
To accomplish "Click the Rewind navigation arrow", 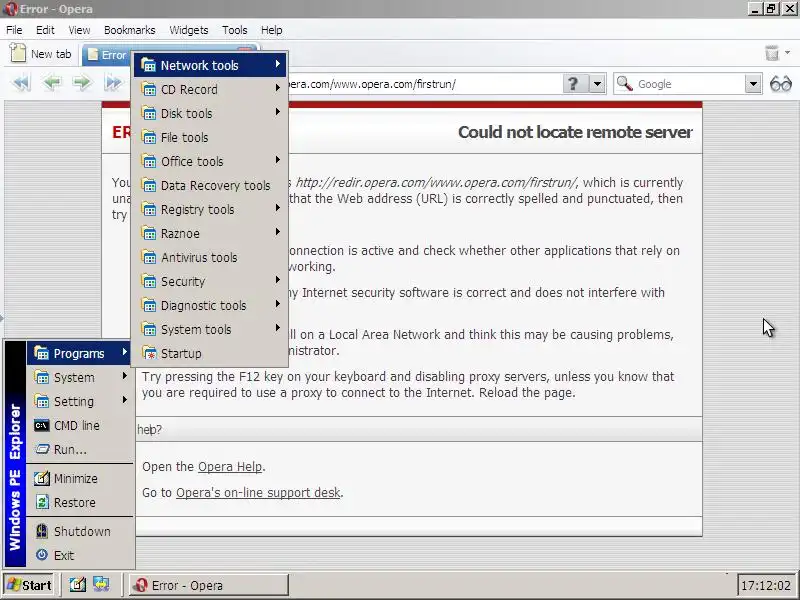I will (21, 83).
